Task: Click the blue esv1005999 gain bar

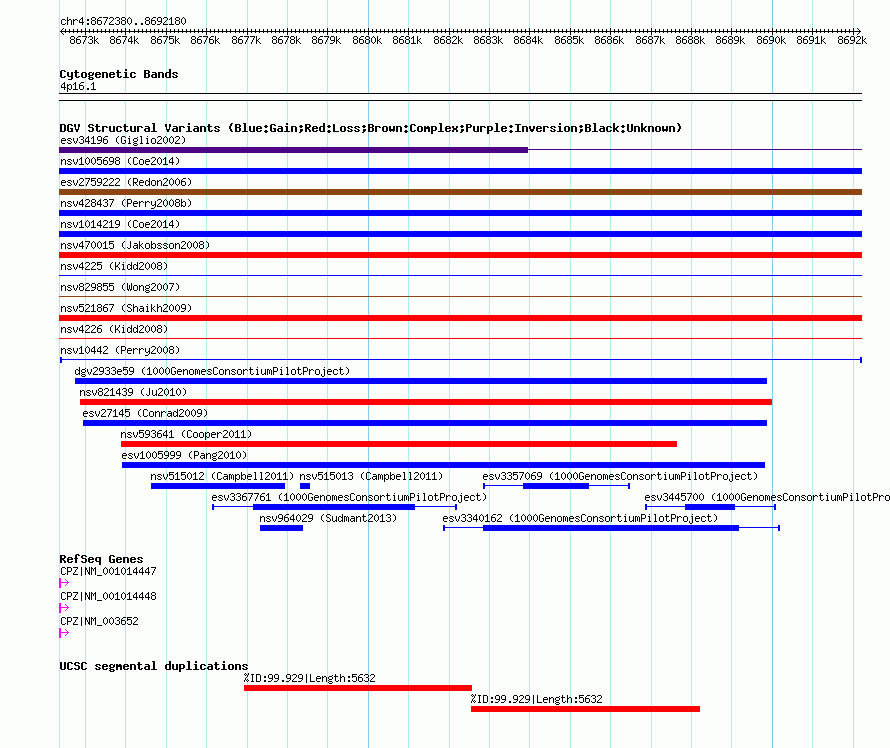Action: (443, 465)
